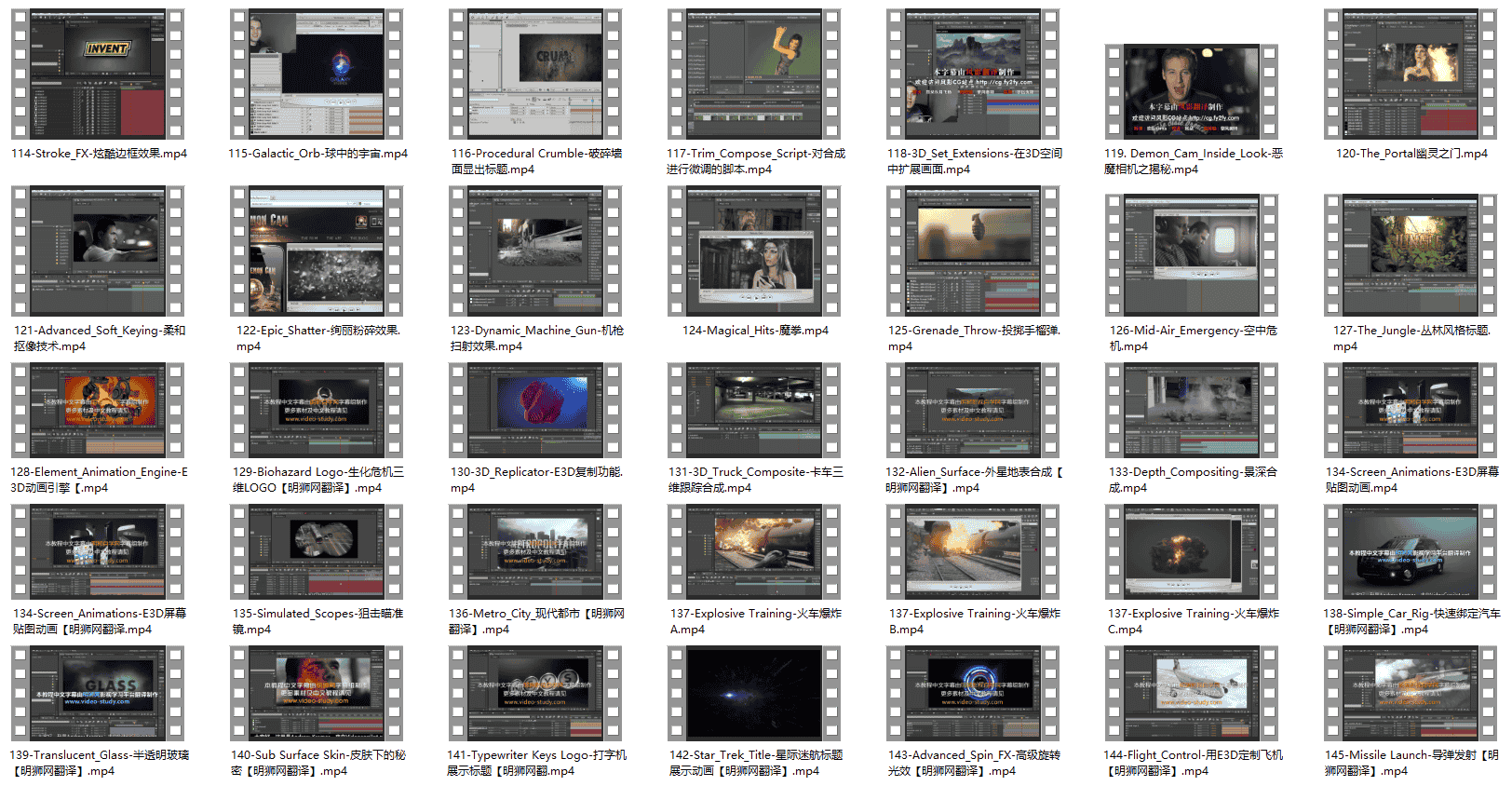Image resolution: width=1512 pixels, height=786 pixels.
Task: Click the file name "139-Translucent_Glass"
Action: point(99,763)
